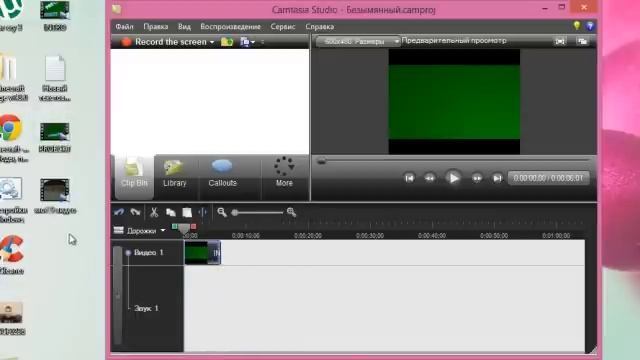Click the Import media folder icon
The image size is (640, 360).
(227, 42)
